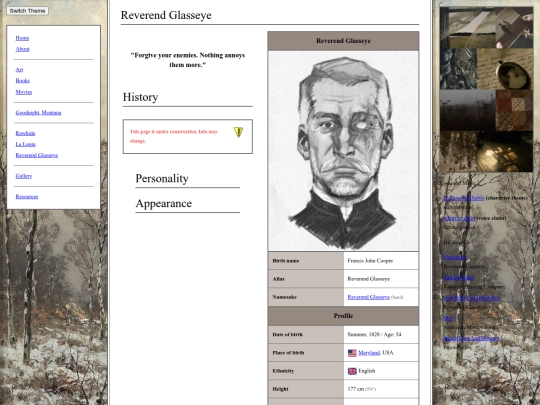Open the Home link in sidebar

point(22,38)
